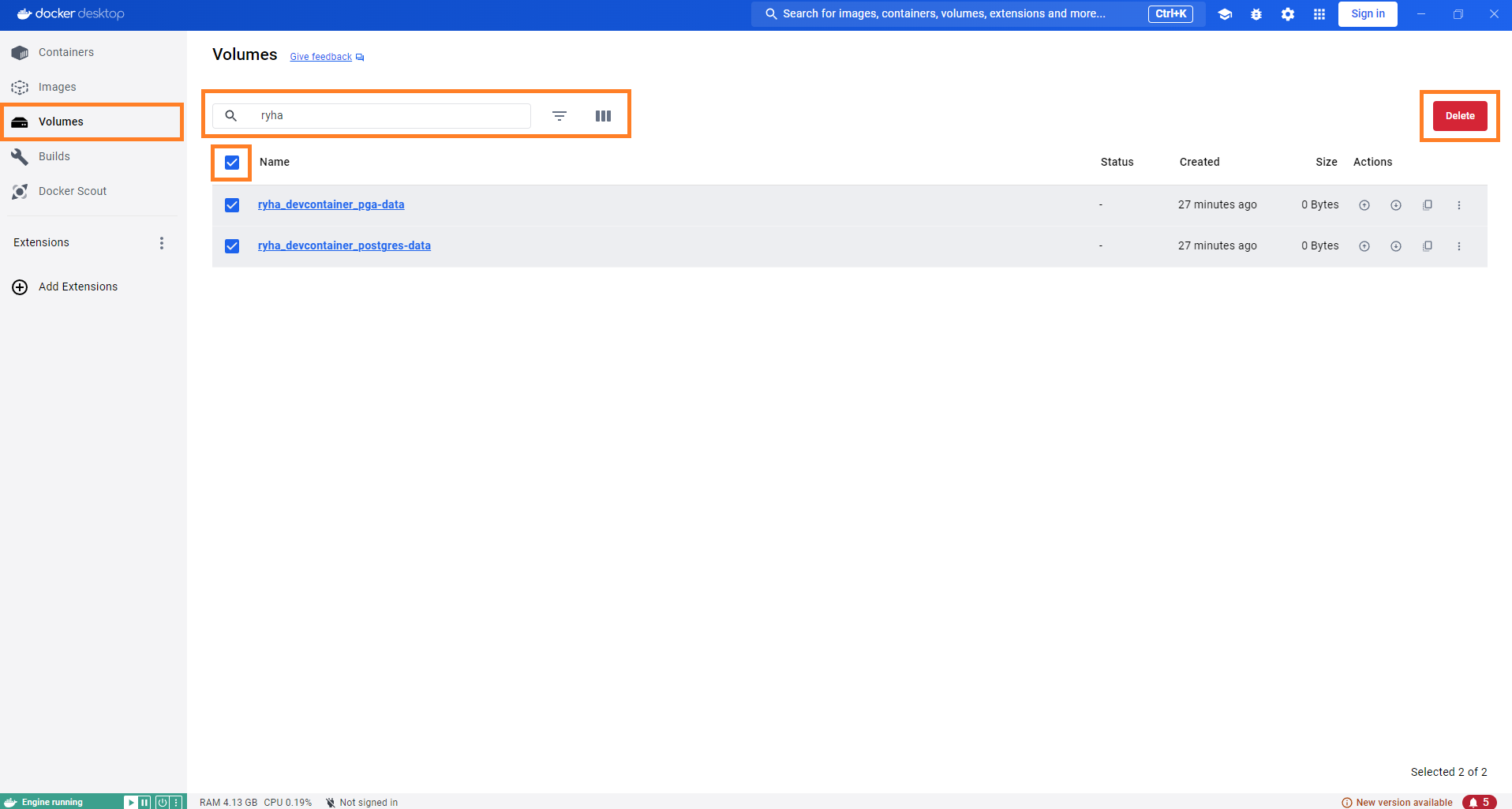
Task: Click the global search bar in header
Action: (x=978, y=13)
